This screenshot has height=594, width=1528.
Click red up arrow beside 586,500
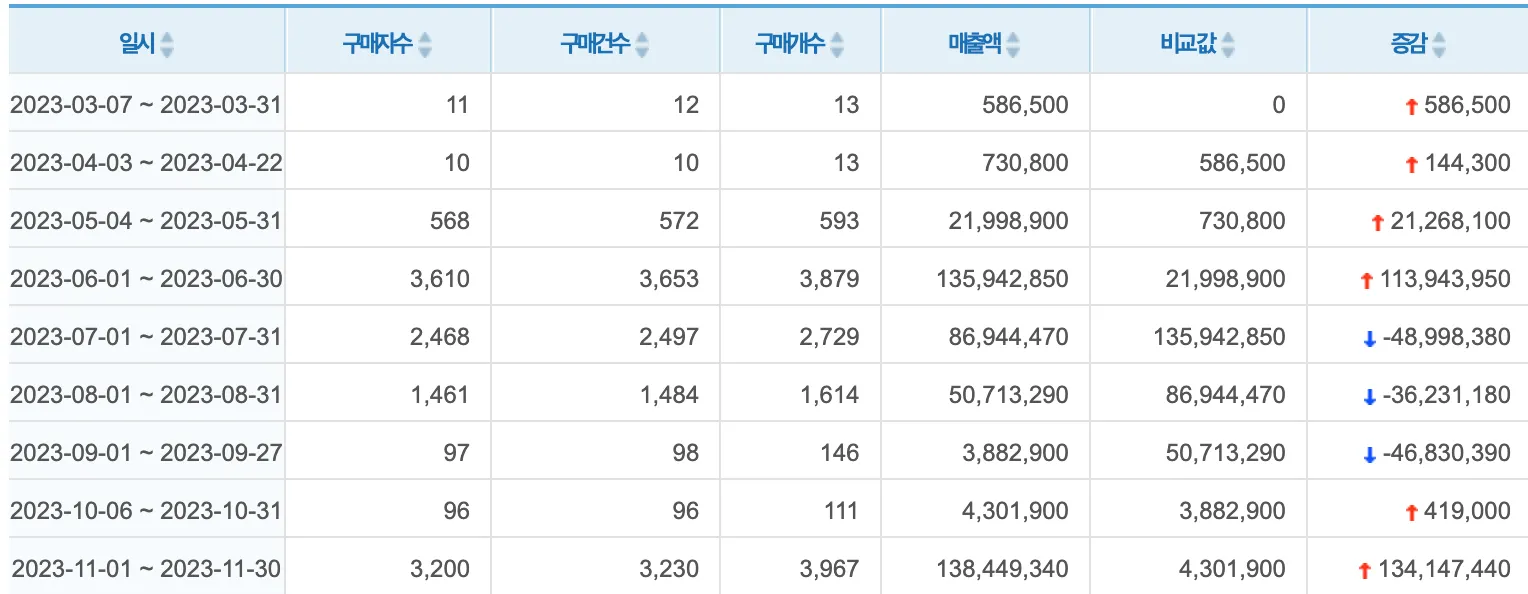pos(1412,106)
